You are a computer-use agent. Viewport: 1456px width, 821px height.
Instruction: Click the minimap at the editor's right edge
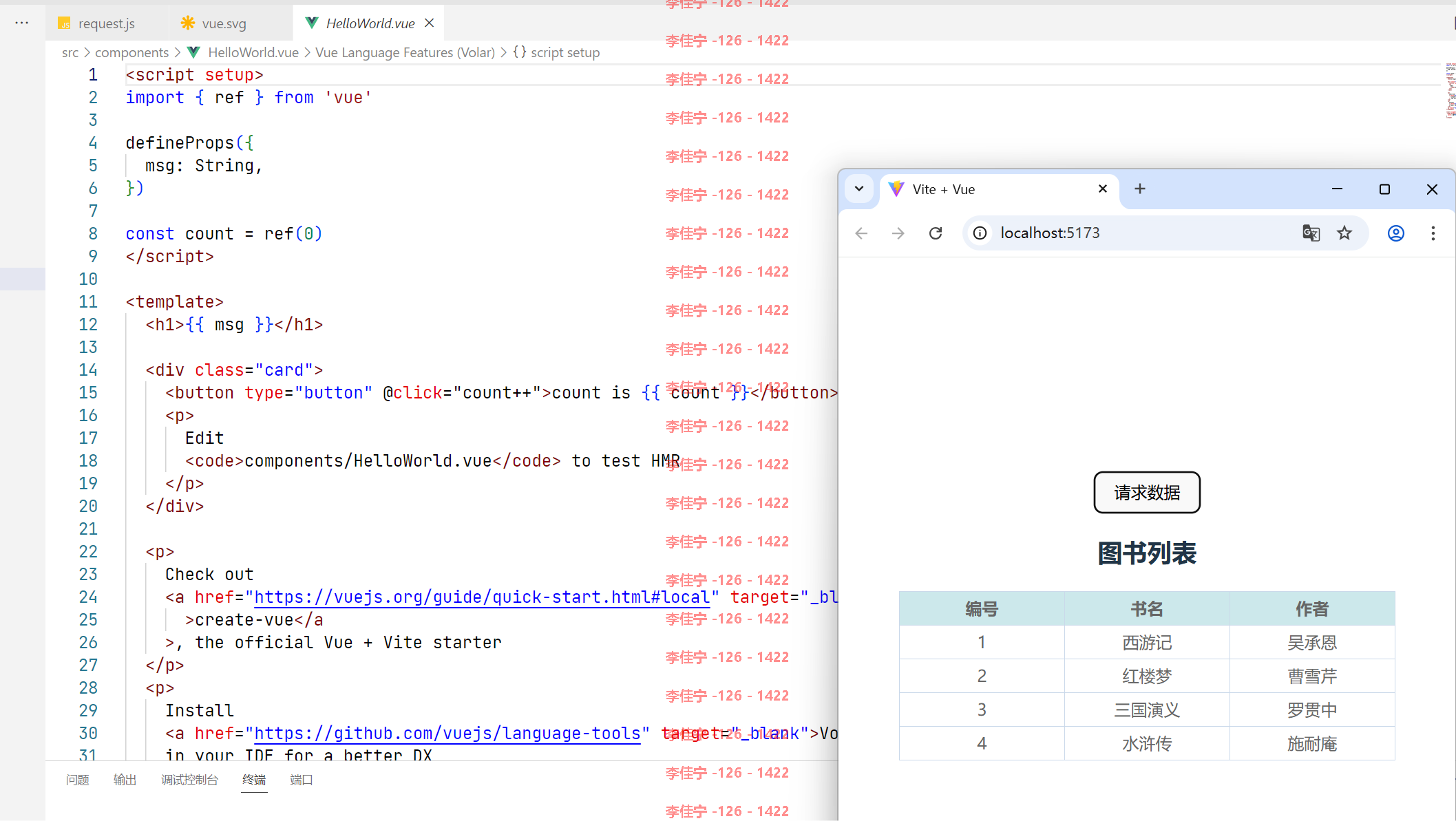tap(1450, 91)
